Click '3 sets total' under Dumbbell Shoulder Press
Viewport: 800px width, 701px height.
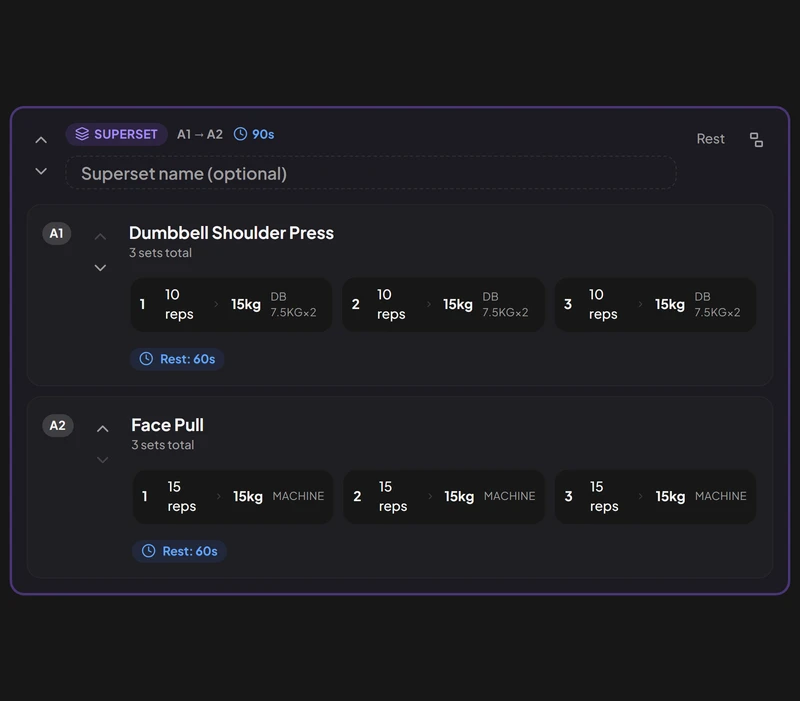coord(160,253)
